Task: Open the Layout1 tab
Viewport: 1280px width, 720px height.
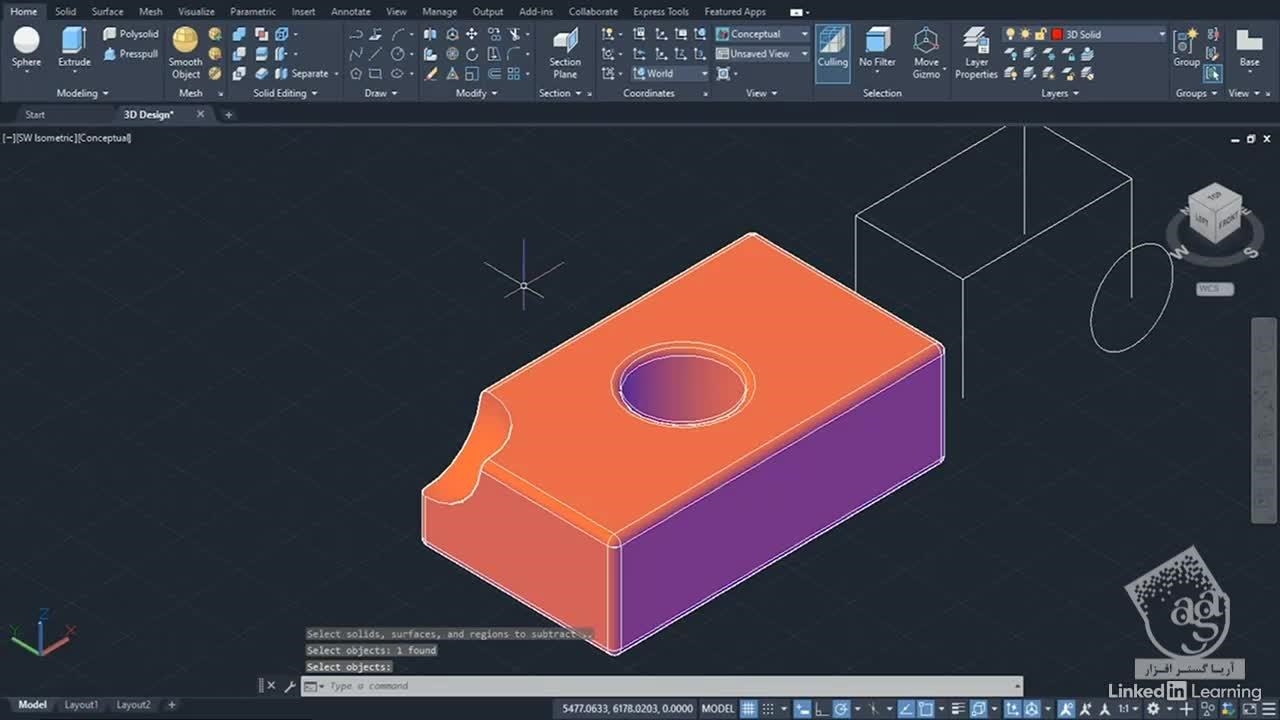Action: point(81,705)
